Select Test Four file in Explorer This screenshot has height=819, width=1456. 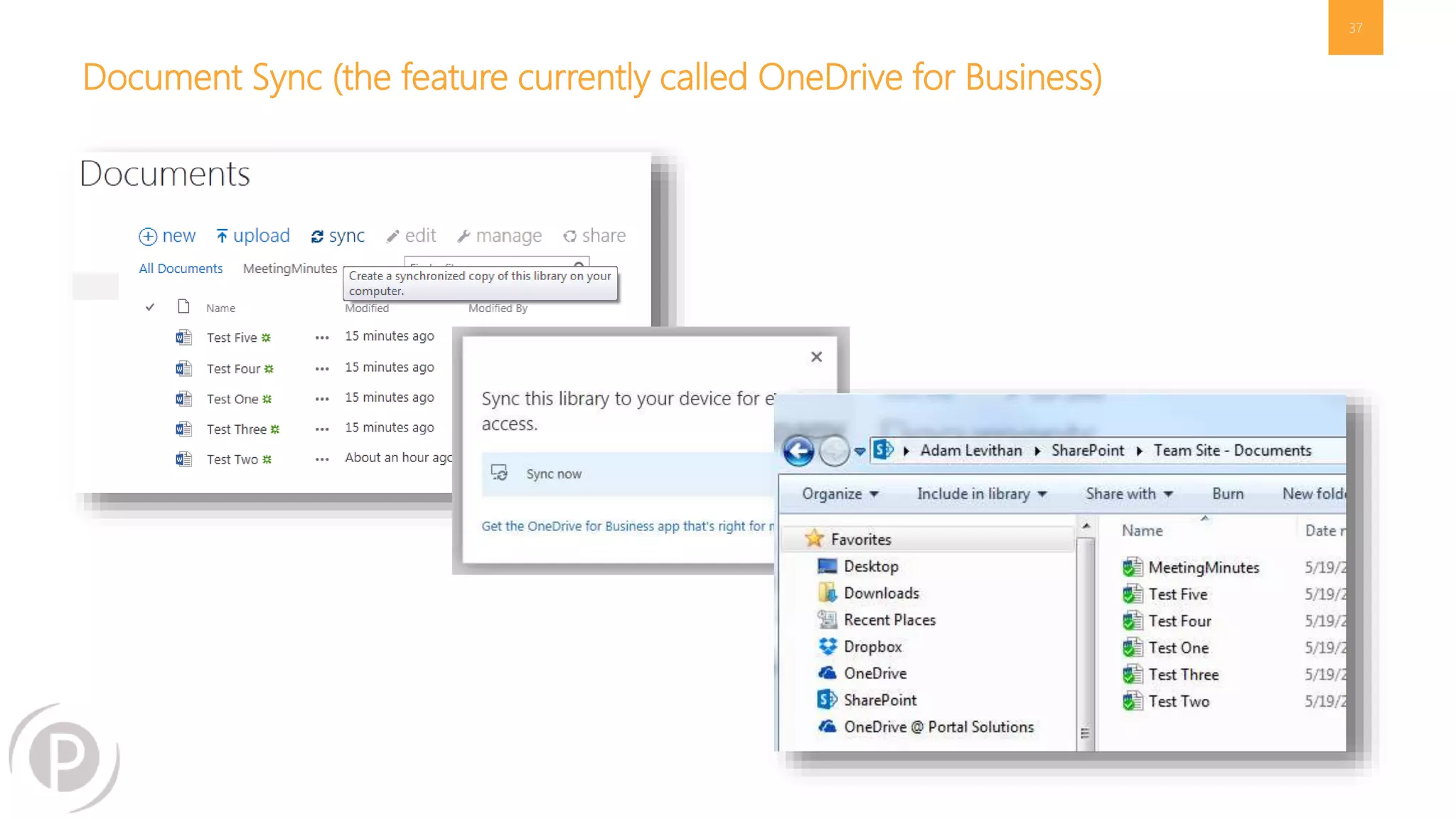click(1179, 621)
